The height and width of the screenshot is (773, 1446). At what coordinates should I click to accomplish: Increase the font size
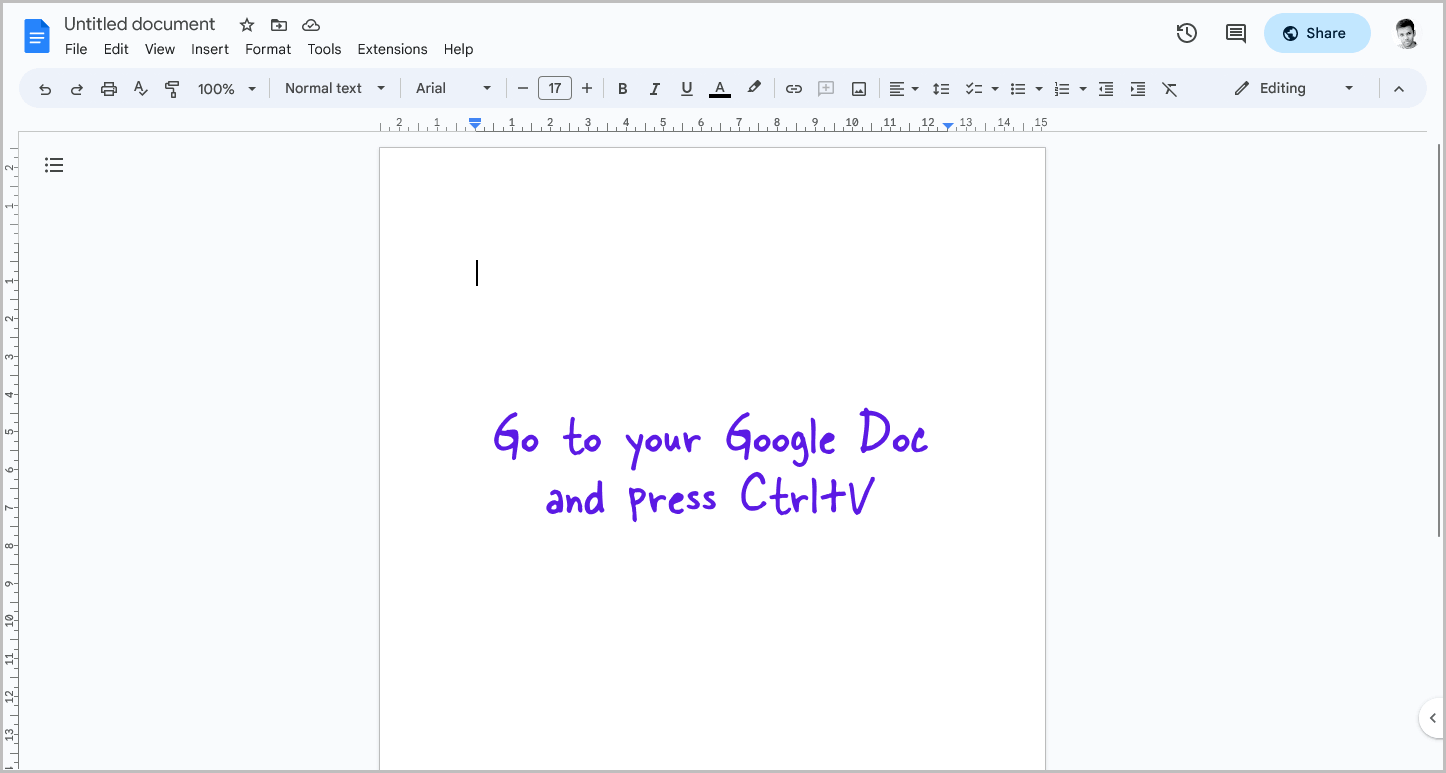tap(587, 89)
